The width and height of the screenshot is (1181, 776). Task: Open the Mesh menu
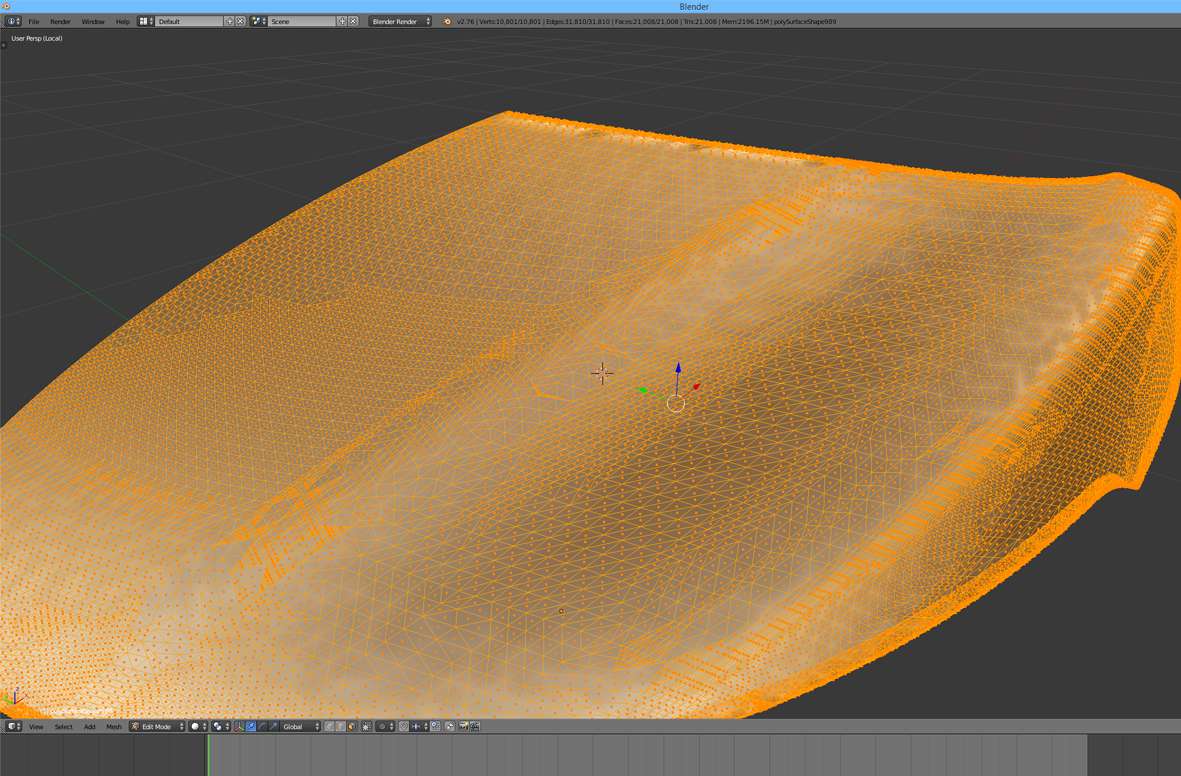[x=114, y=726]
